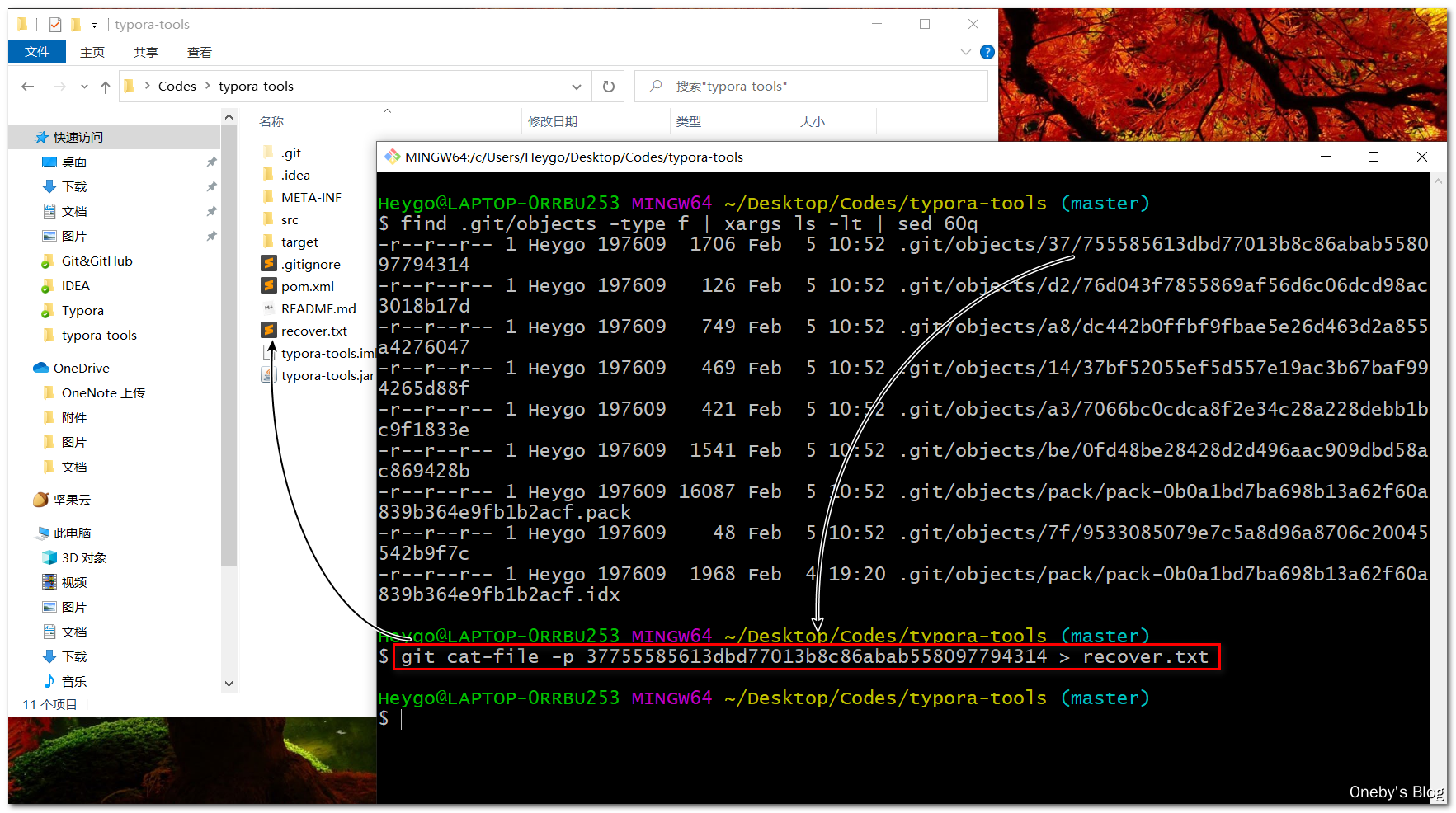Viewport: 1456px width, 813px height.
Task: Click the typora-tools.jar Java archive icon
Action: [x=268, y=375]
